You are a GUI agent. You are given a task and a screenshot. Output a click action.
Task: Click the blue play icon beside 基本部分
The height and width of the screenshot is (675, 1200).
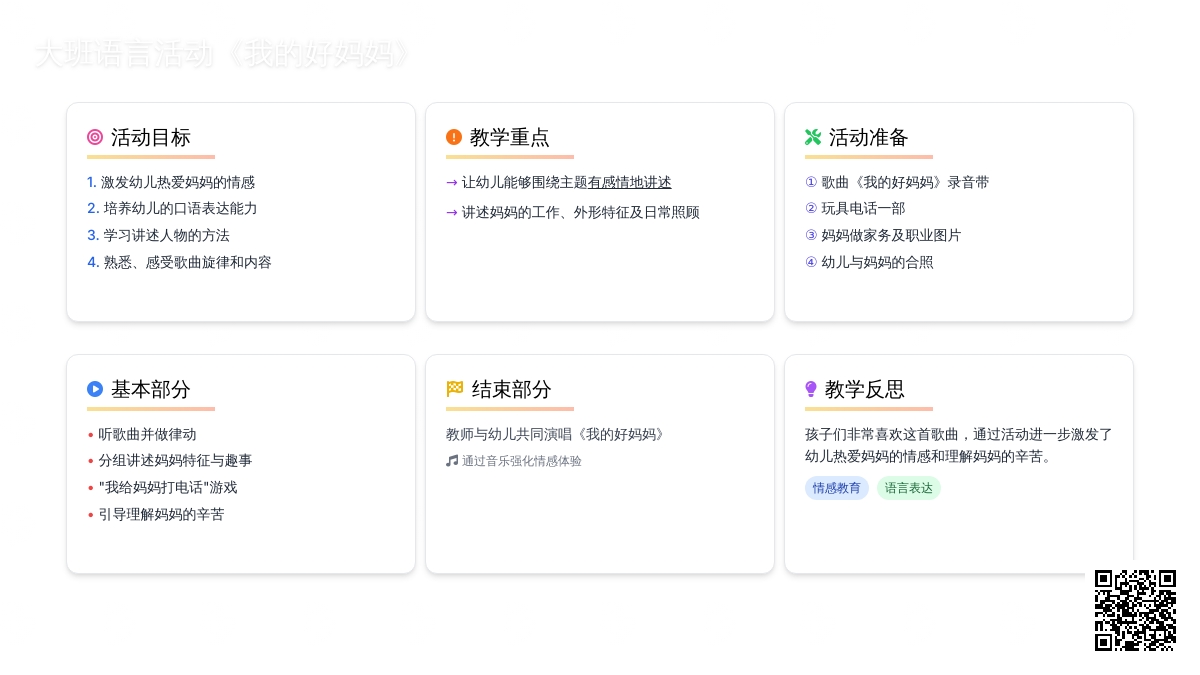pyautogui.click(x=95, y=389)
